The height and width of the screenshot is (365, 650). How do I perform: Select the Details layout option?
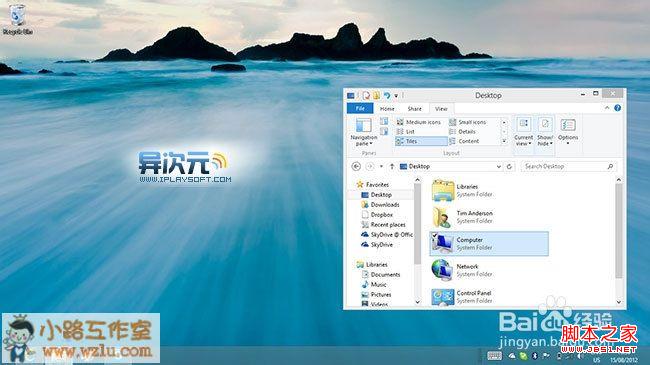(462, 131)
